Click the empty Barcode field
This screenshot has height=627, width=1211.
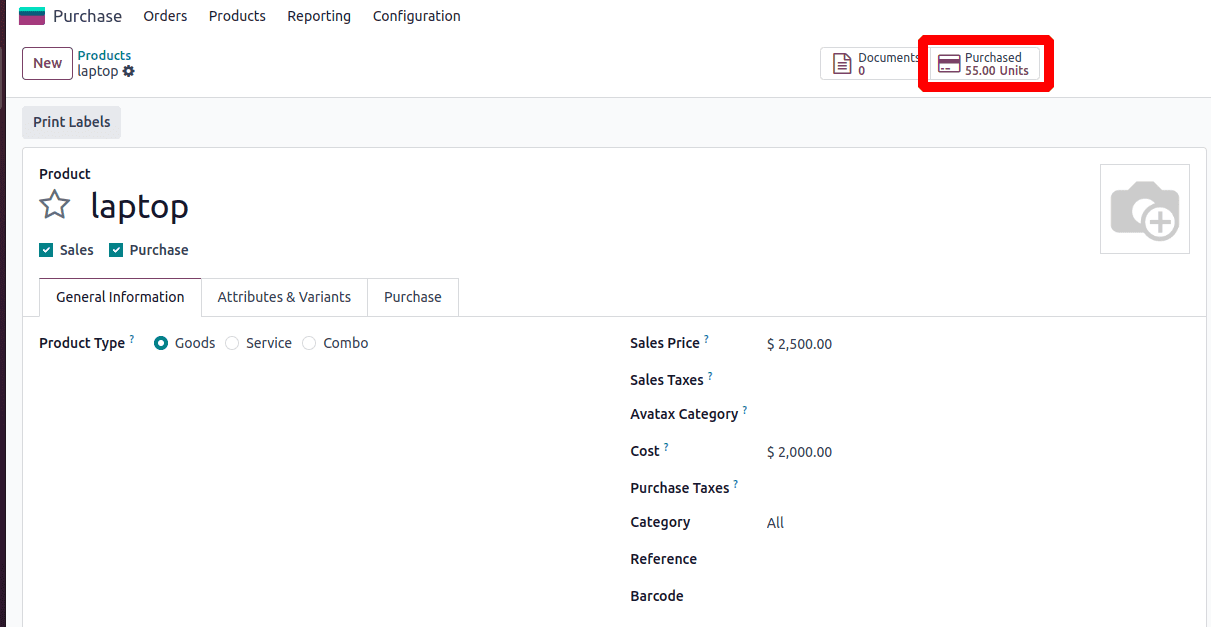pyautogui.click(x=978, y=596)
